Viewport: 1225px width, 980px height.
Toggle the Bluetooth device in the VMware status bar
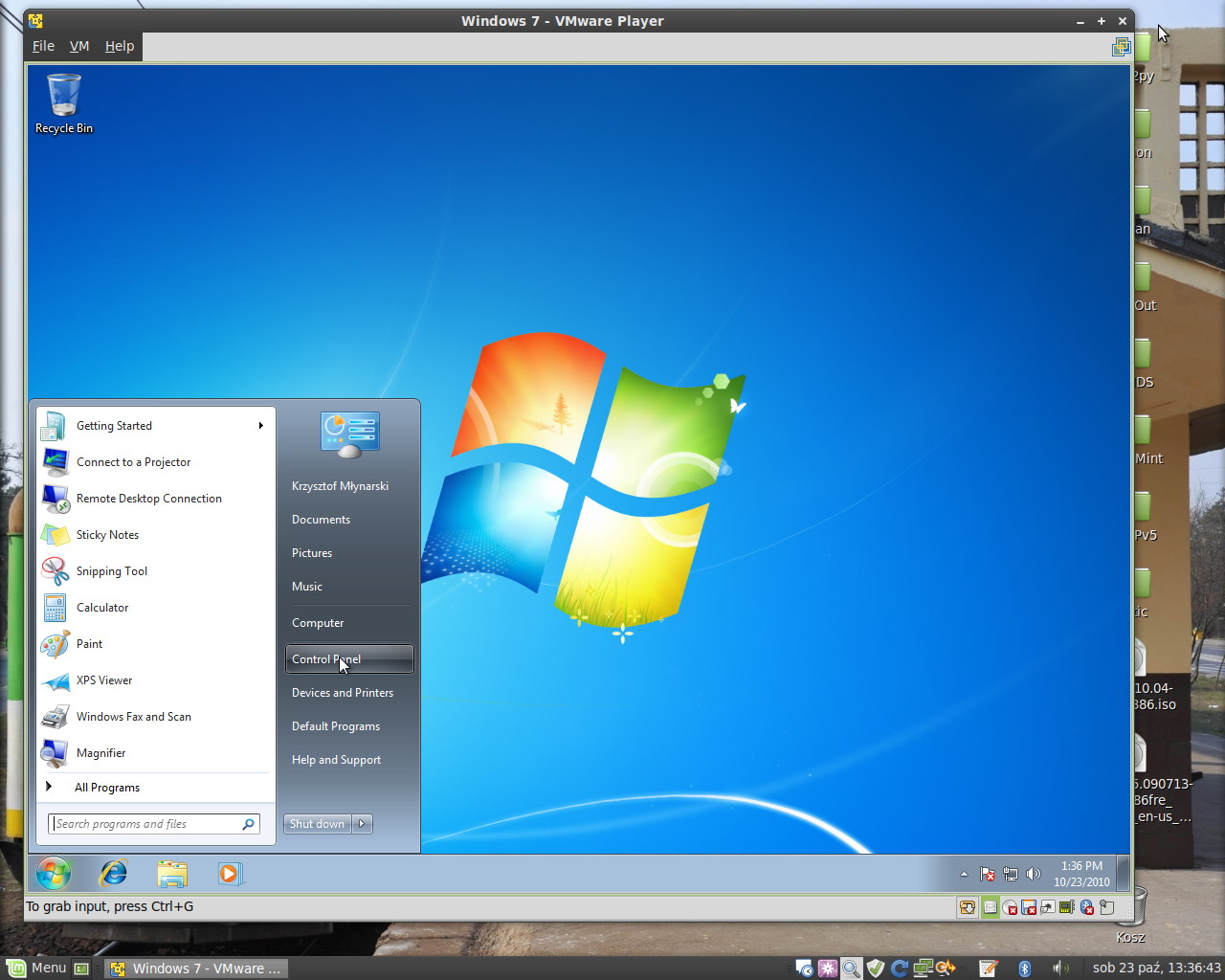coord(1087,907)
